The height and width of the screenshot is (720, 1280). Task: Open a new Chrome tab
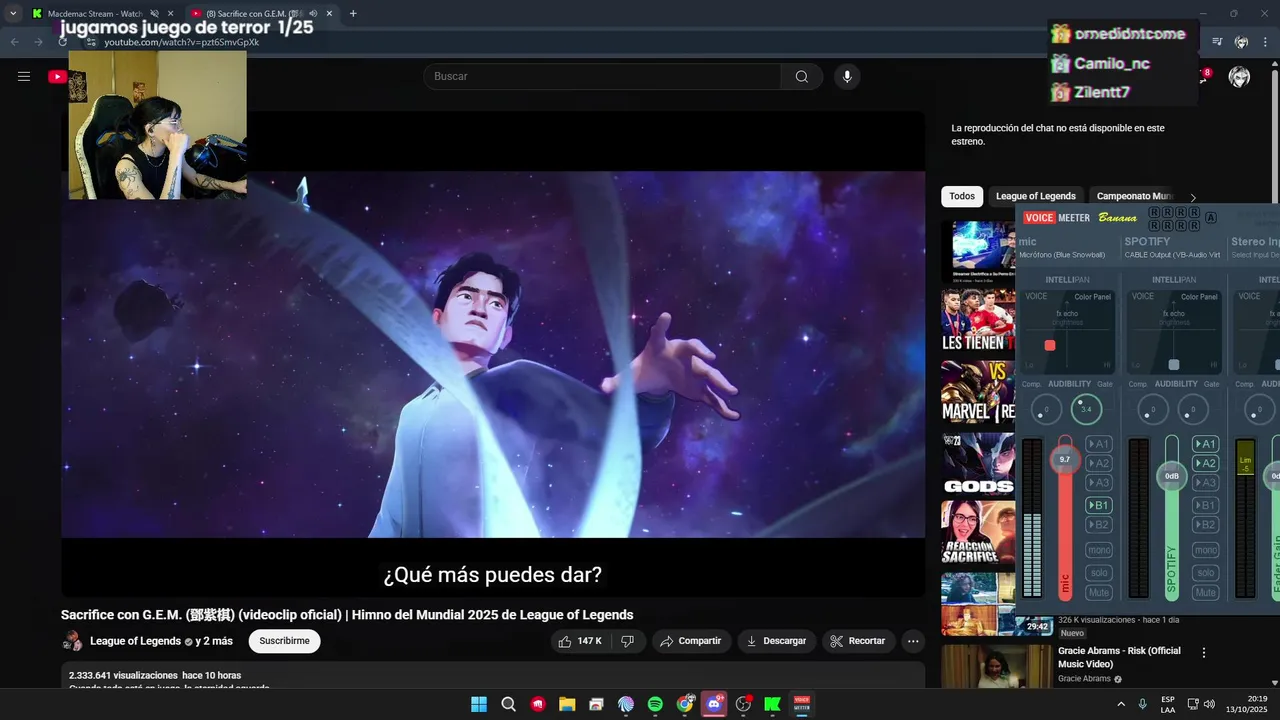[x=353, y=14]
